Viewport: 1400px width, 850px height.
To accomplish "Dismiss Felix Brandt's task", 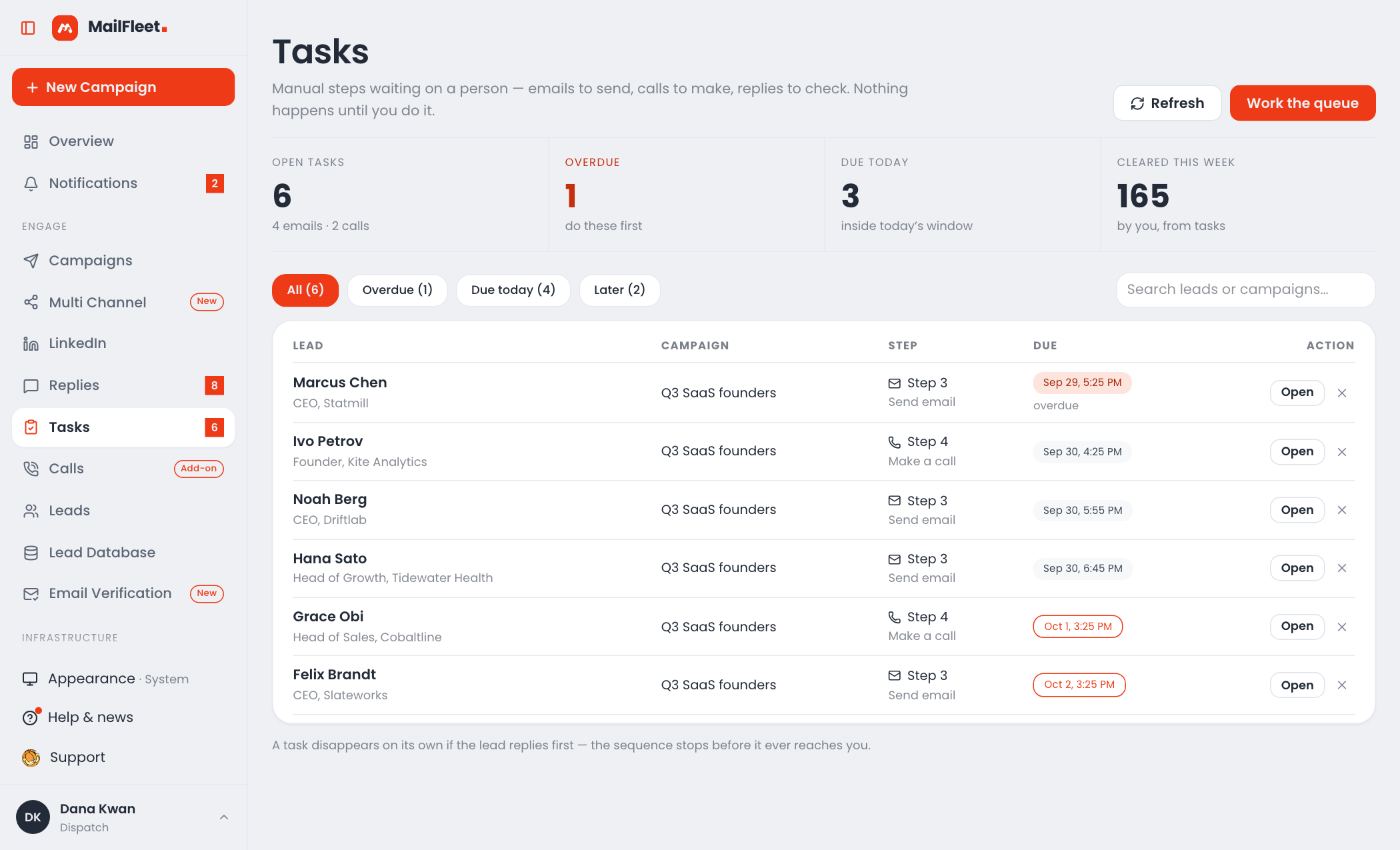I will 1342,685.
